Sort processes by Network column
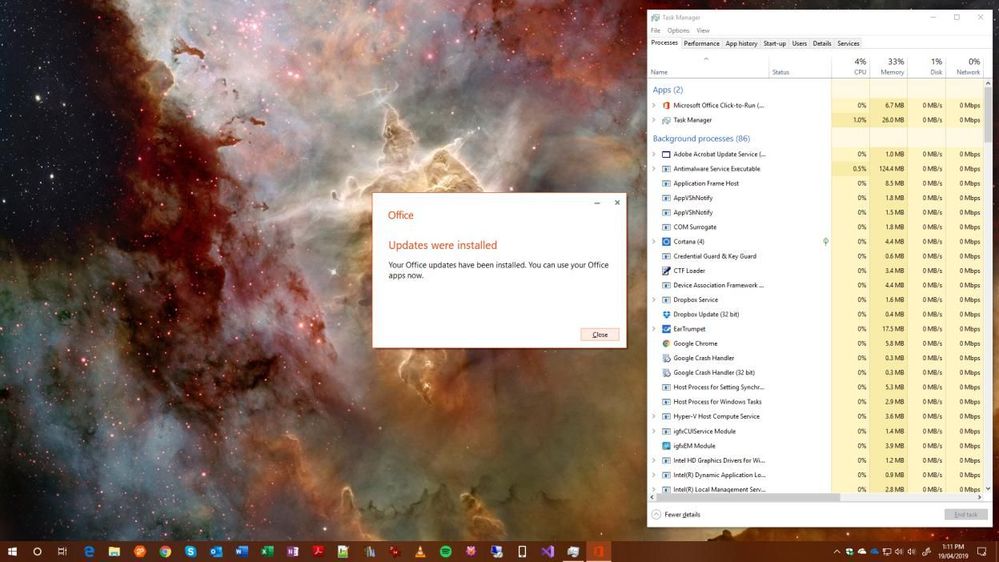The width and height of the screenshot is (999, 562). 965,66
